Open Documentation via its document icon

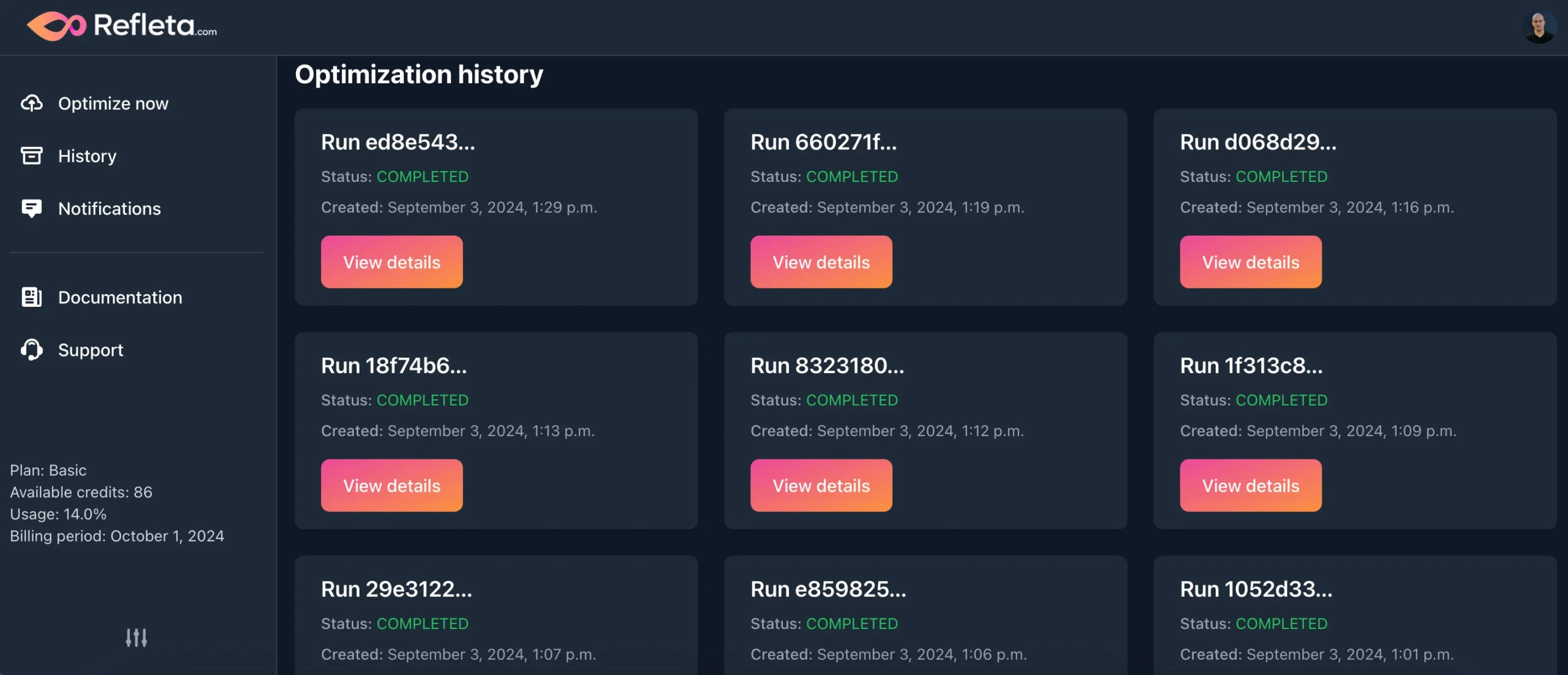click(33, 297)
